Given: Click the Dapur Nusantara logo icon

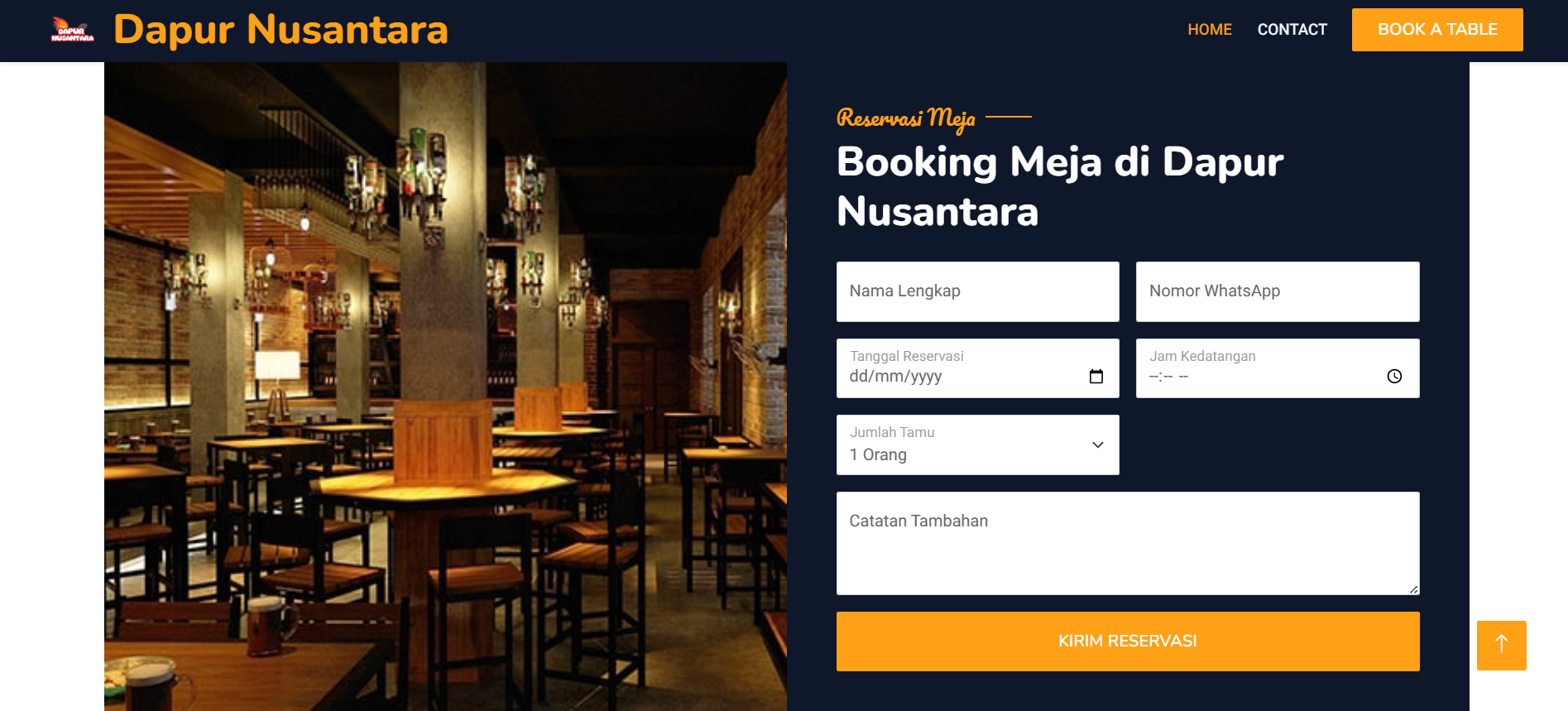Looking at the screenshot, I should tap(73, 30).
